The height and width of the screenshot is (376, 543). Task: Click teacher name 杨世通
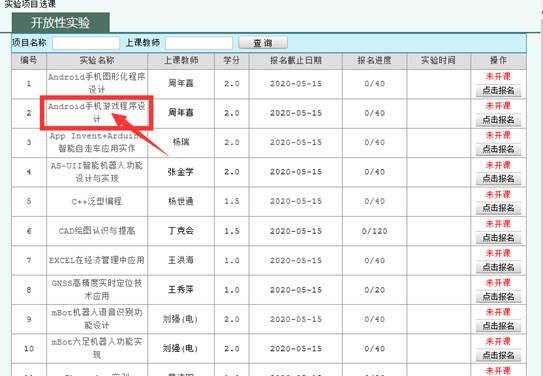coord(181,201)
